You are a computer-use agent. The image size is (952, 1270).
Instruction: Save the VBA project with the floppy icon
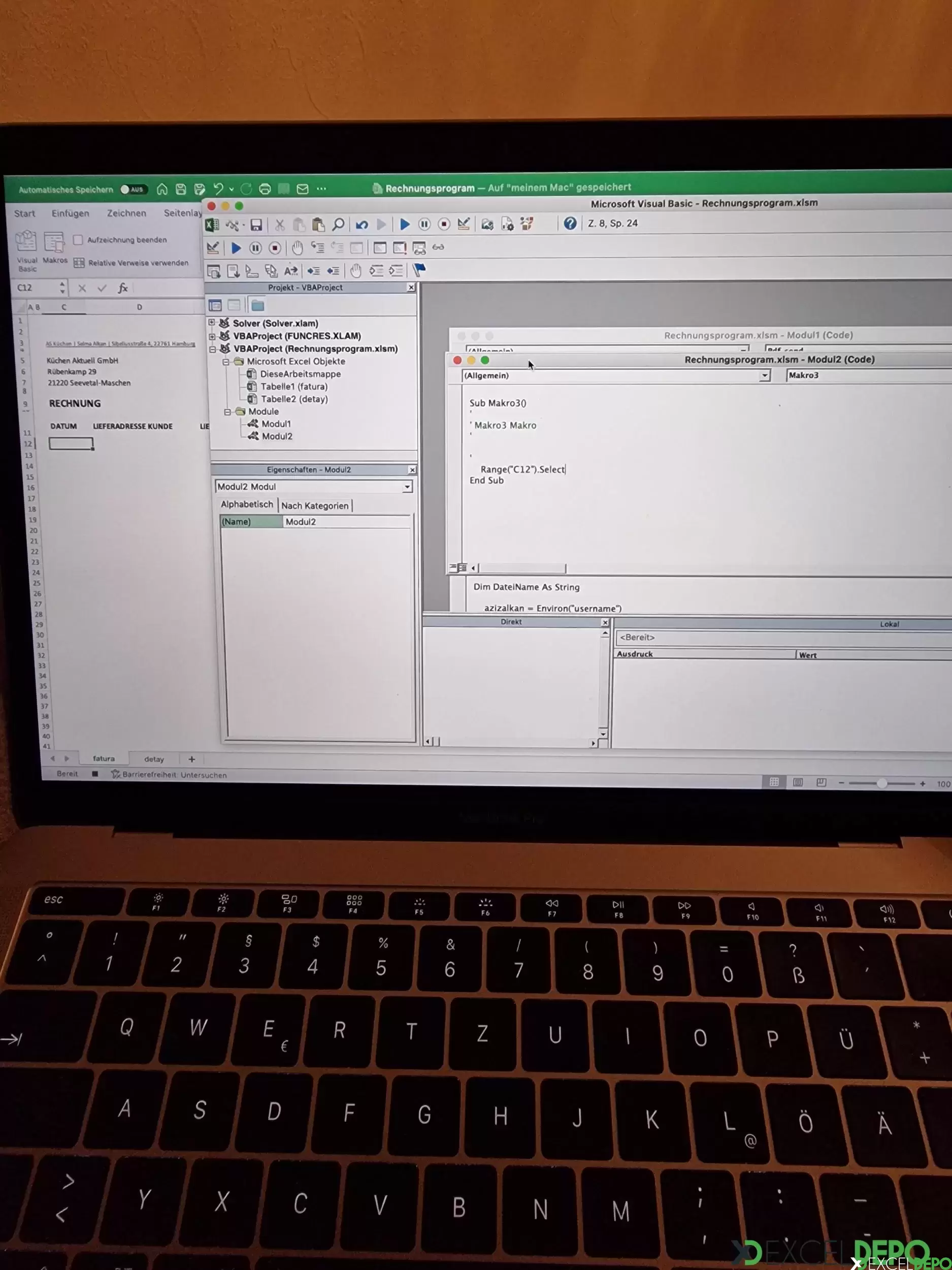256,225
